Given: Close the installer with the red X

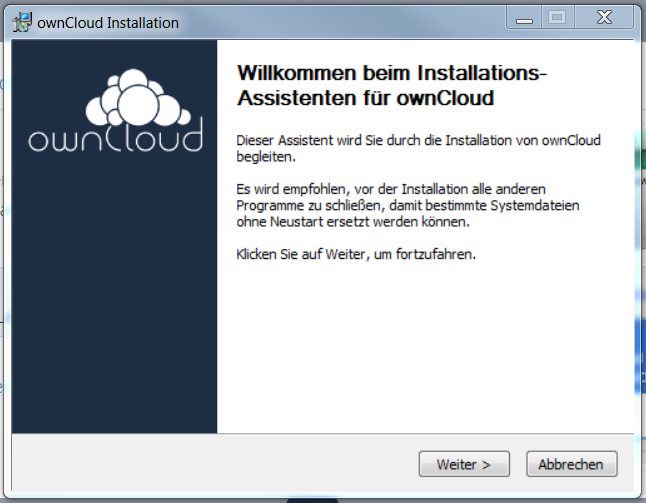Looking at the screenshot, I should click(605, 18).
